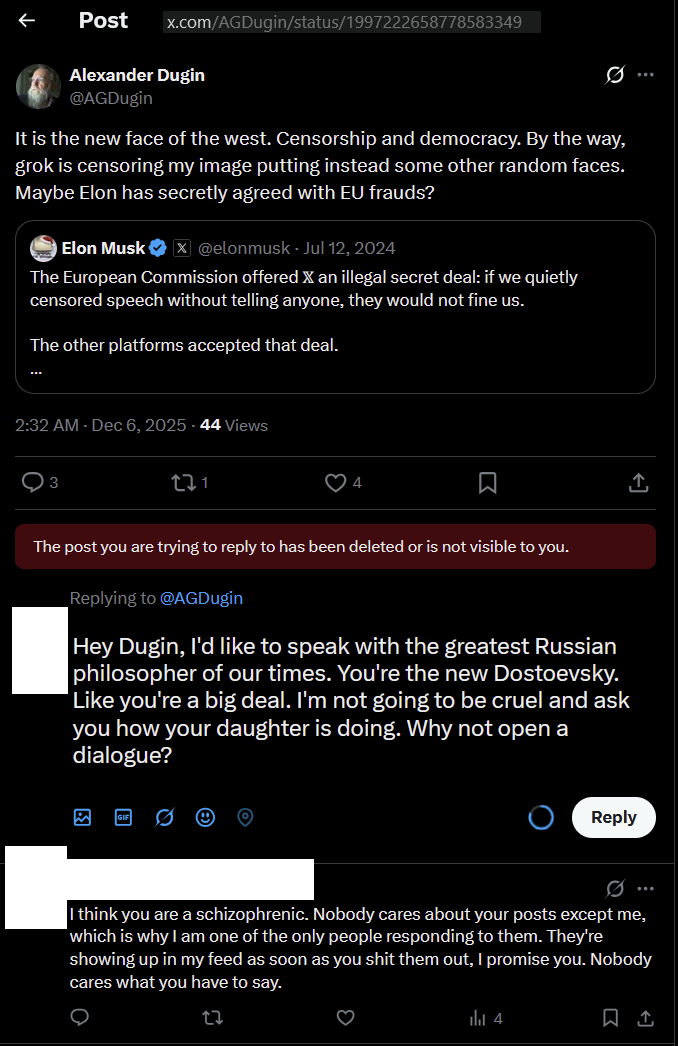Tag a location in the reply
678x1046 pixels.
245,817
